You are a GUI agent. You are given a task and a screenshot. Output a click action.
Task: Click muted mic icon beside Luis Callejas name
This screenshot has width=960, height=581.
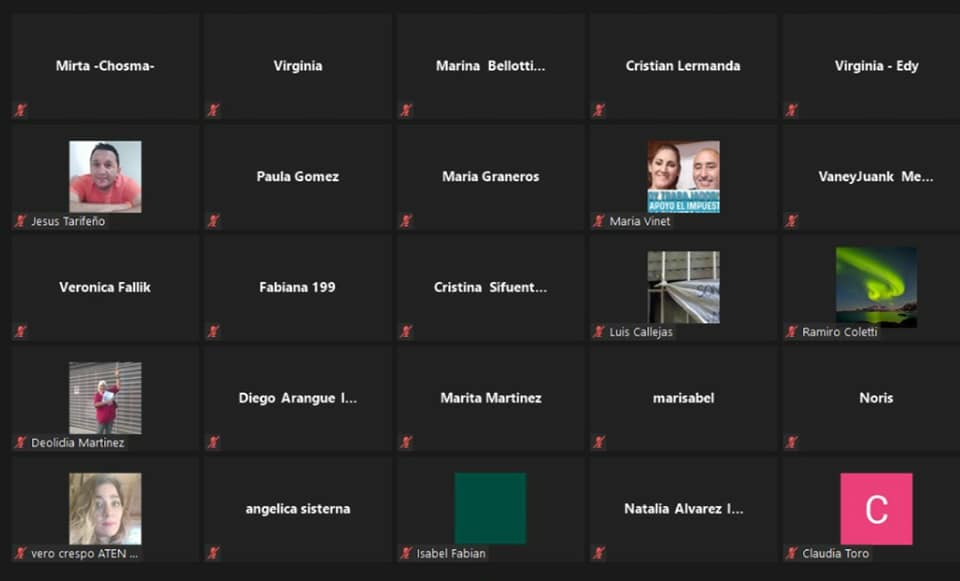tap(598, 332)
